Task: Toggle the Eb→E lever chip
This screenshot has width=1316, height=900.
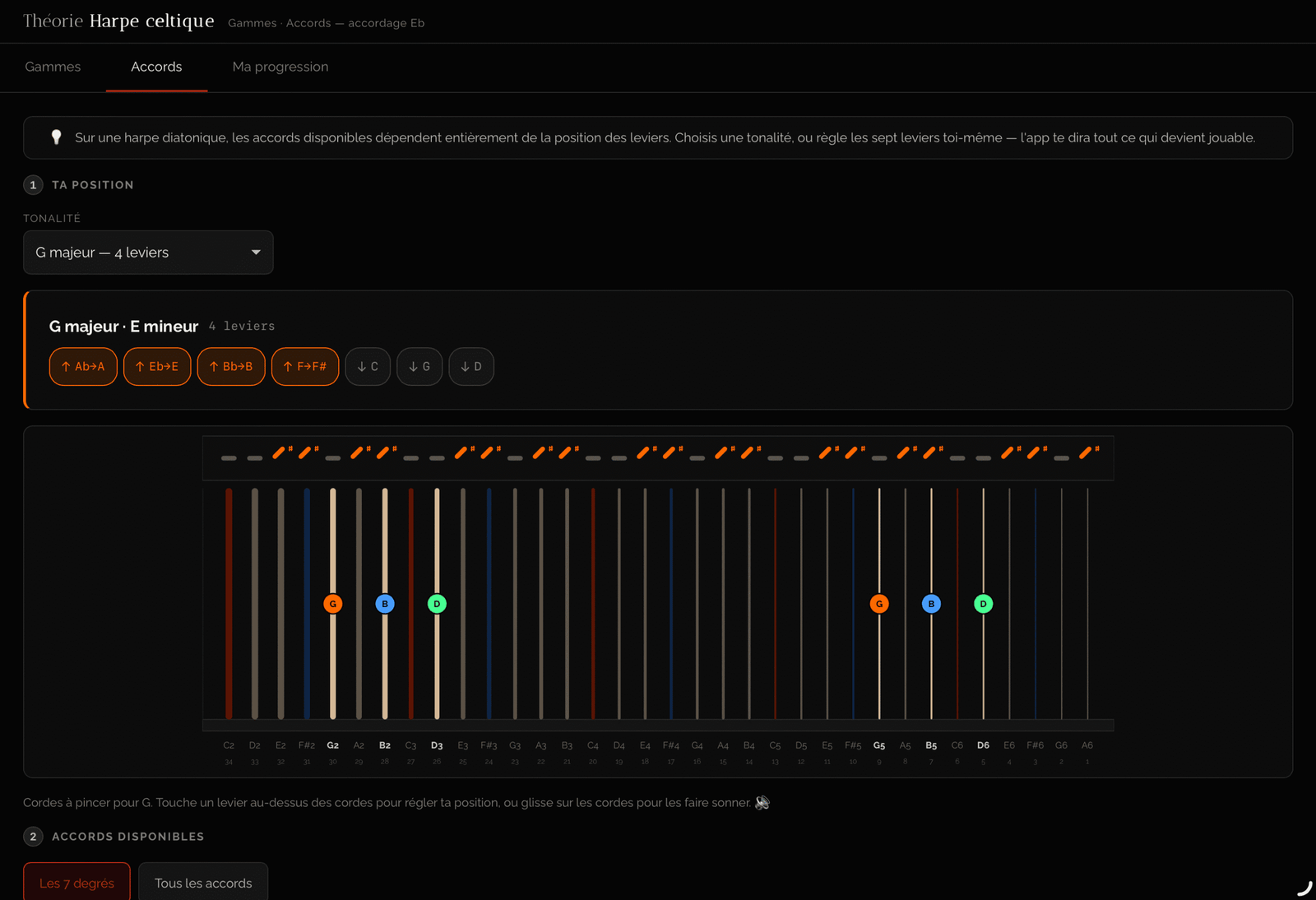Action: [157, 366]
